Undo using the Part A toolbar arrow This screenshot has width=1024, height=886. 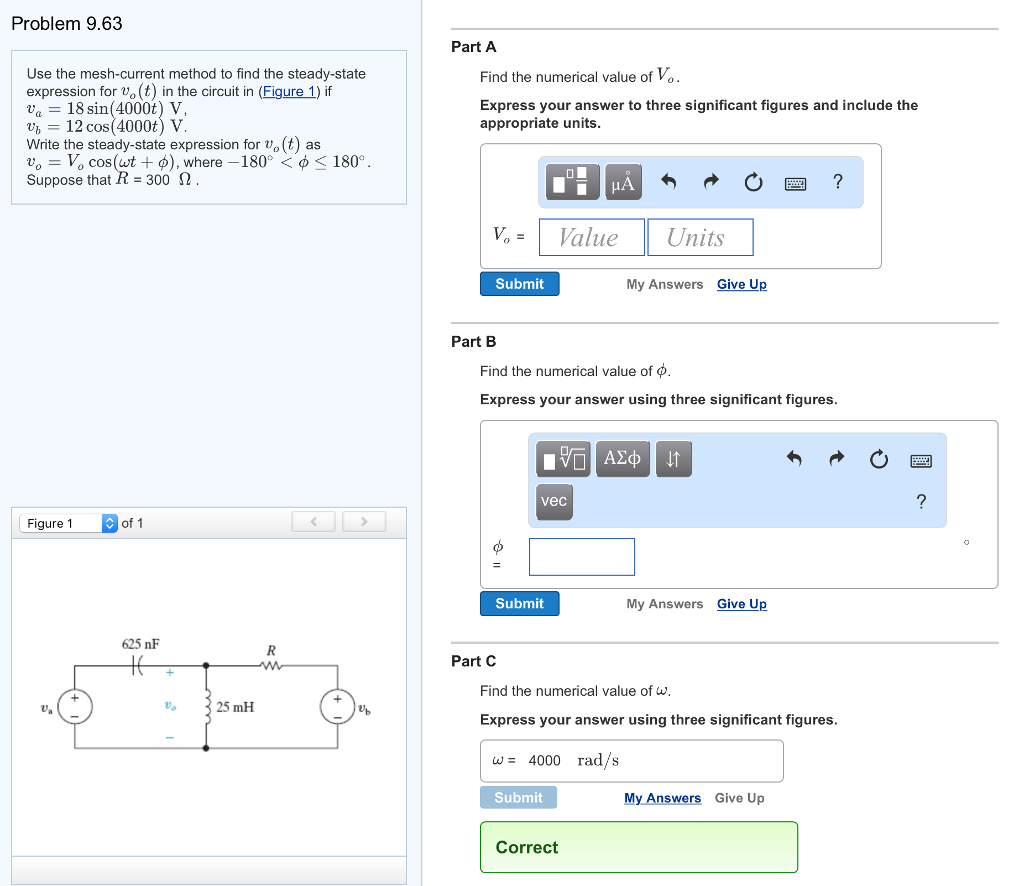[668, 182]
